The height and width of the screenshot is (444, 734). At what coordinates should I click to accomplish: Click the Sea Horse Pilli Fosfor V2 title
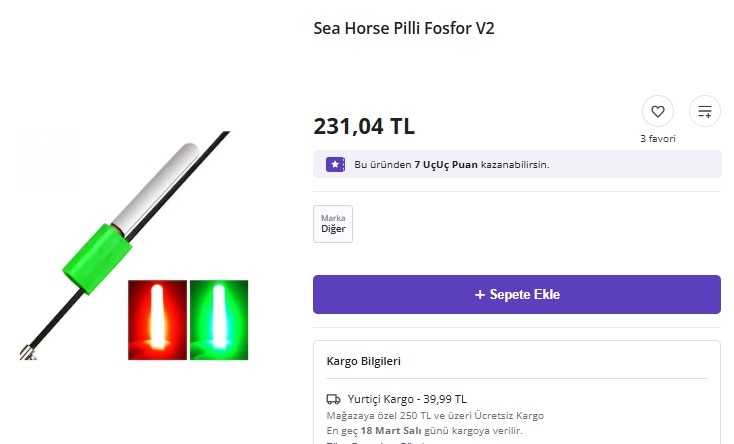404,28
